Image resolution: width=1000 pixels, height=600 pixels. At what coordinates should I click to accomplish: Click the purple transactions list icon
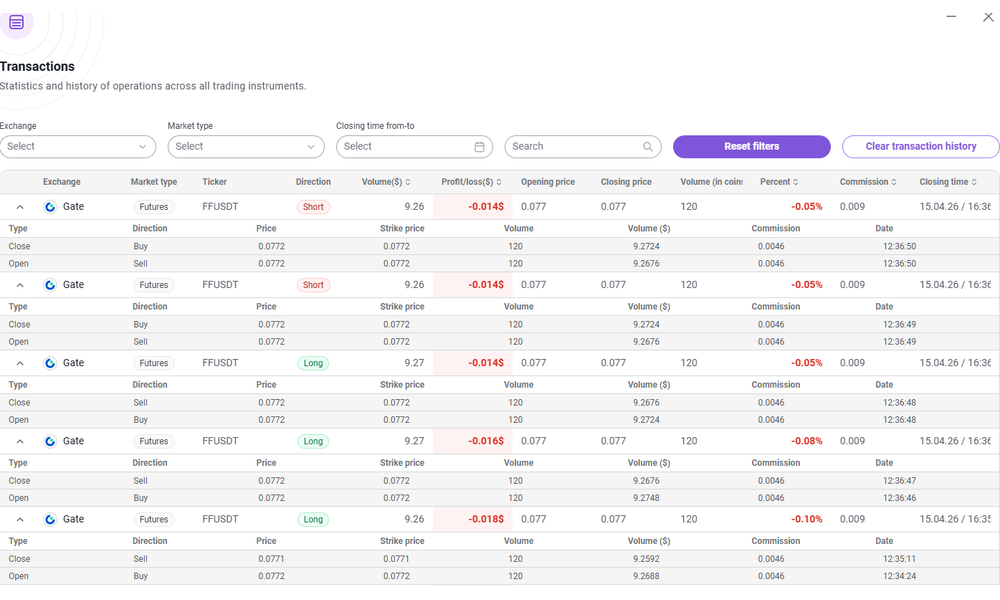click(x=17, y=22)
